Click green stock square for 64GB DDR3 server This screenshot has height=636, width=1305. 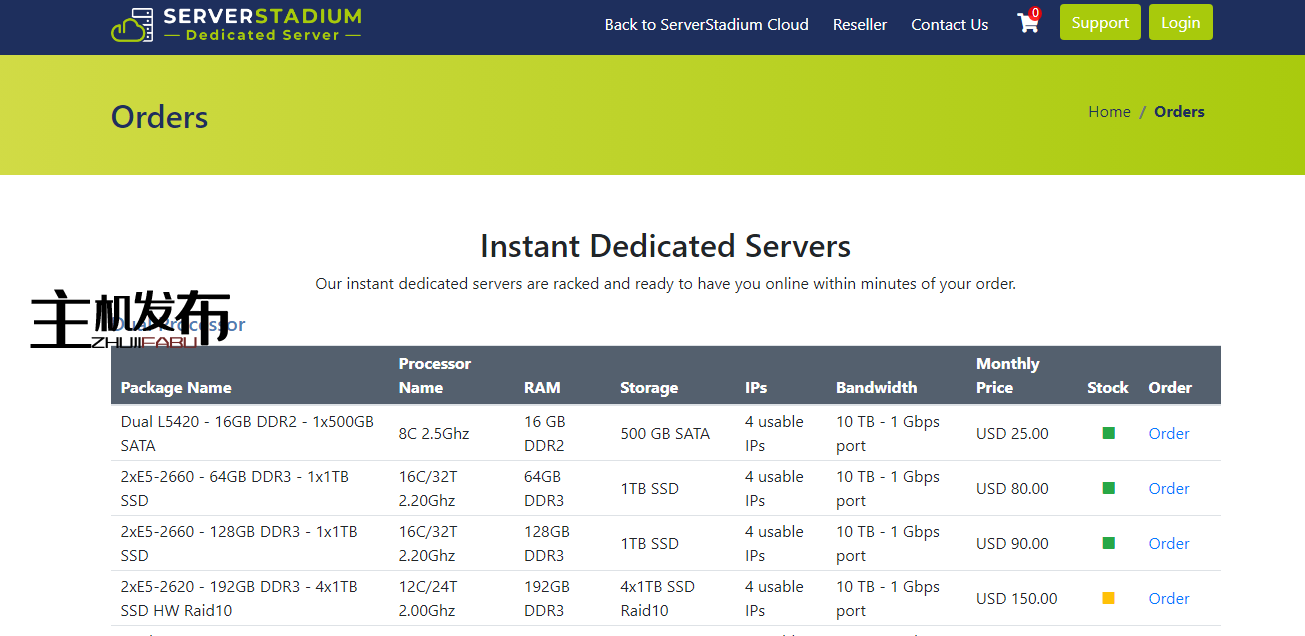point(1108,488)
